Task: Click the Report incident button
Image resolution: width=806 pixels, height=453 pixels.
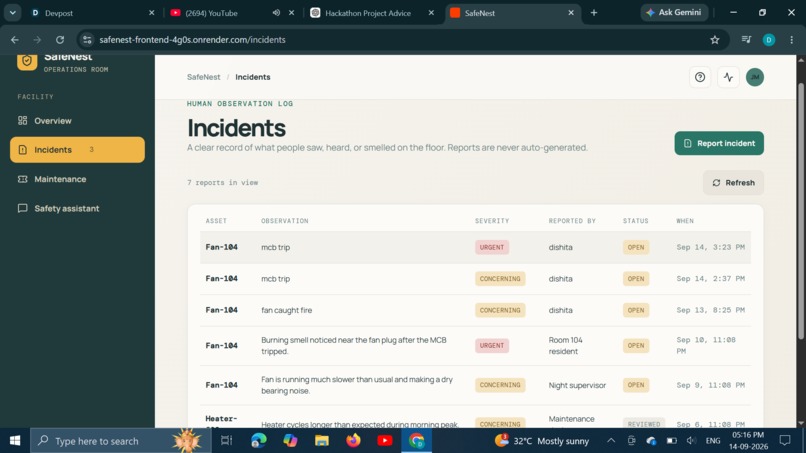Action: click(719, 143)
